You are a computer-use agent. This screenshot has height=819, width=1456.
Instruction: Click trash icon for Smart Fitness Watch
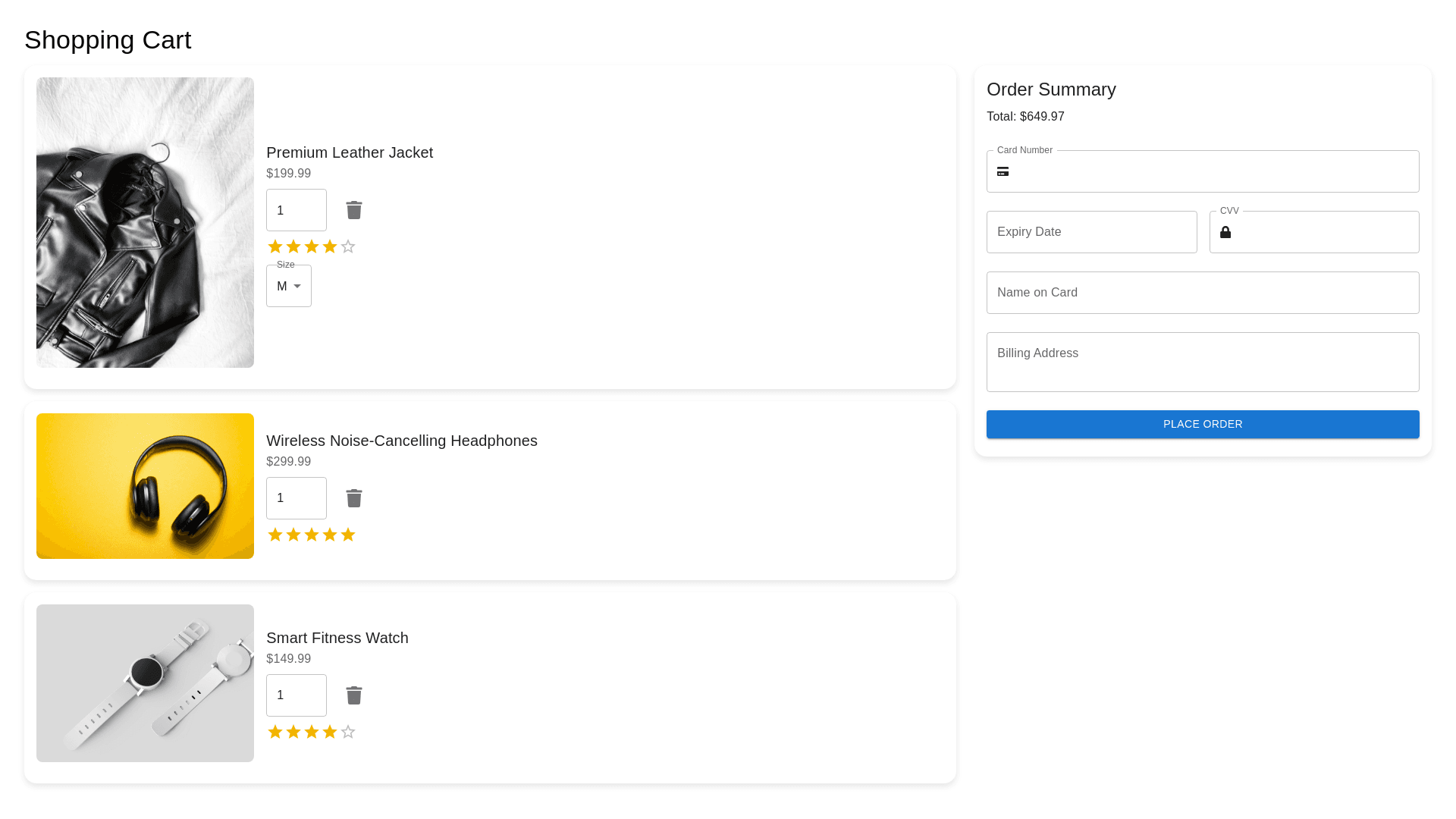354,695
